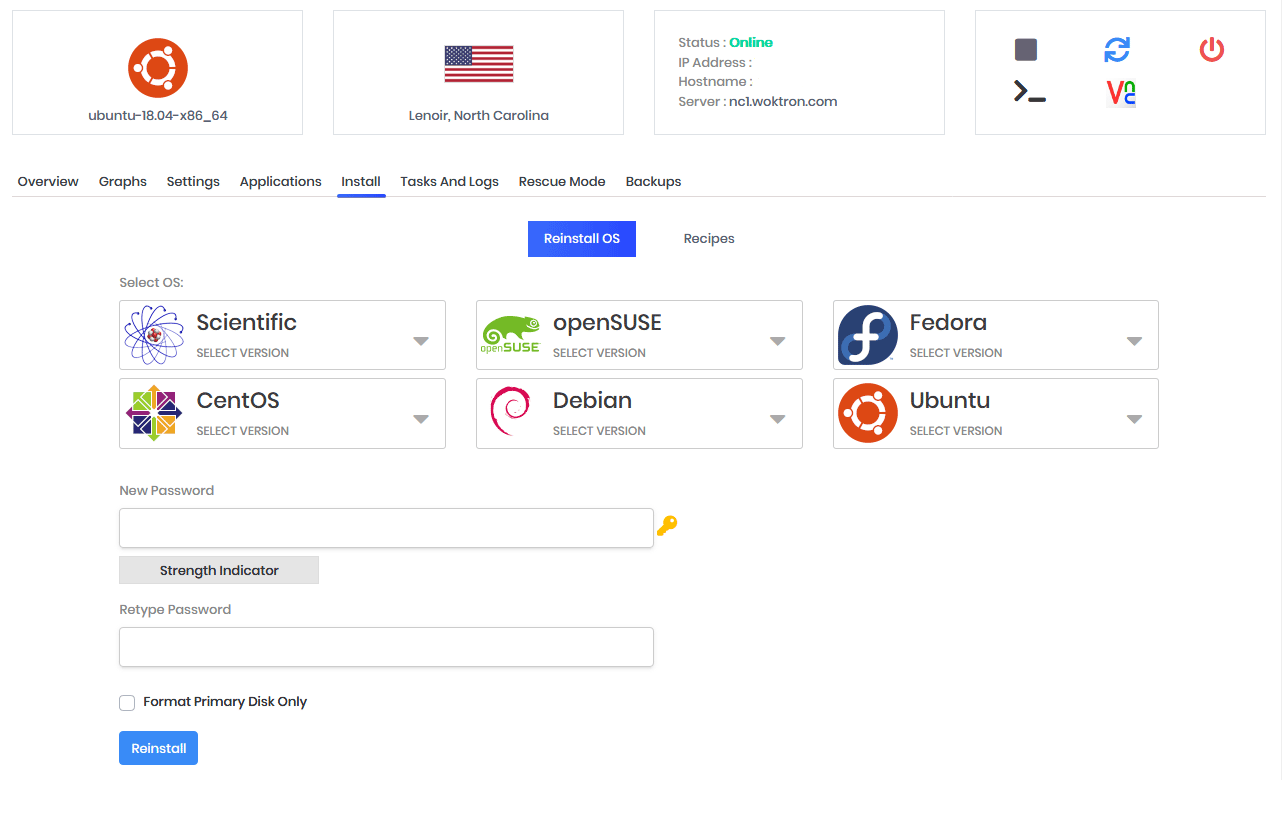Click the openSUSE chameleon logo
Image resolution: width=1282 pixels, height=840 pixels.
coord(511,335)
